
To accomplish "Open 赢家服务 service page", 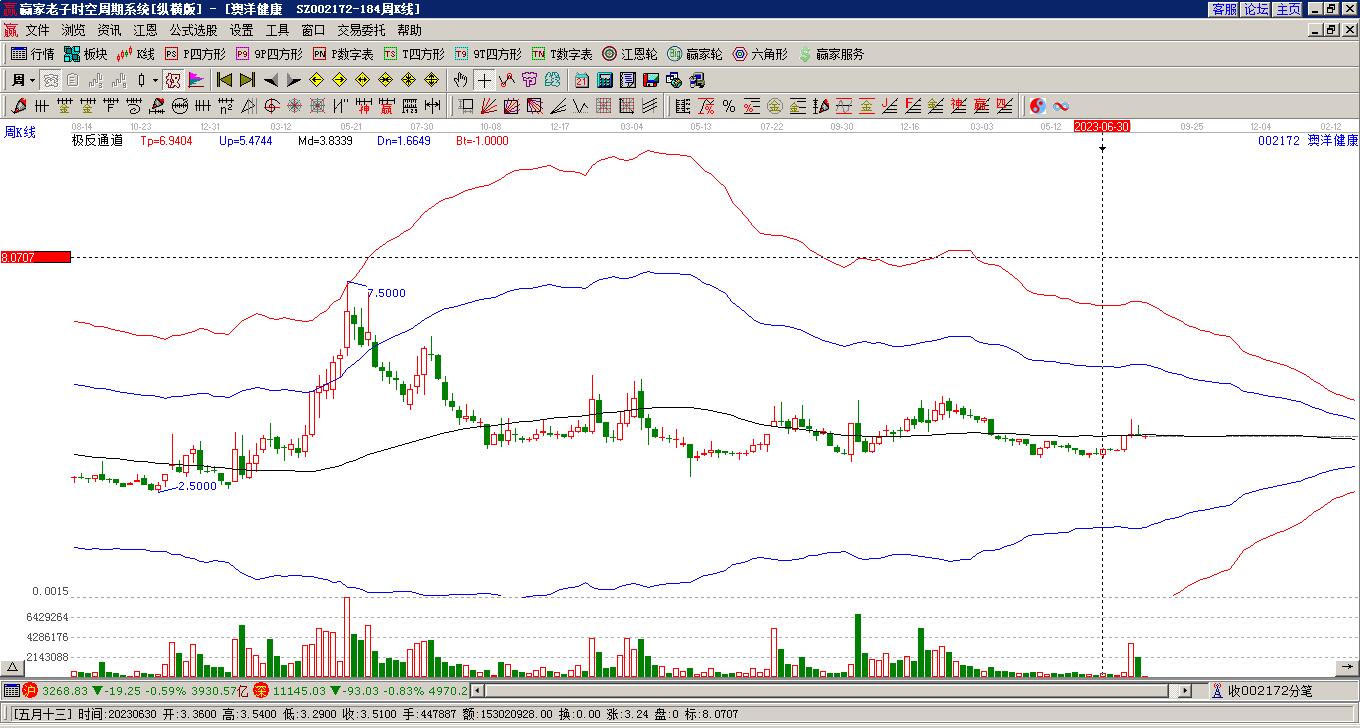I will pyautogui.click(x=831, y=54).
